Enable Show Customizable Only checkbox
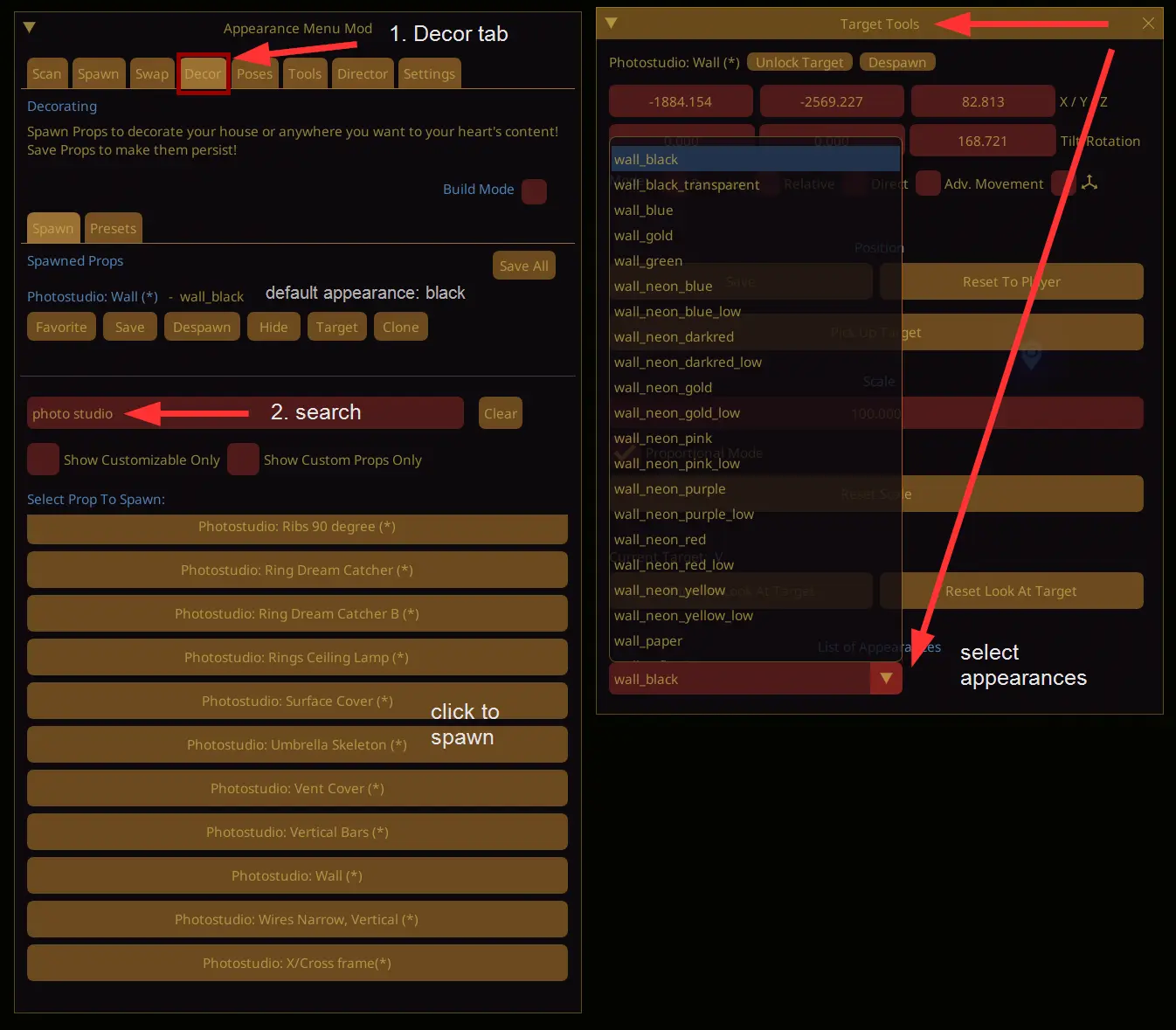The height and width of the screenshot is (1030, 1176). click(x=43, y=460)
